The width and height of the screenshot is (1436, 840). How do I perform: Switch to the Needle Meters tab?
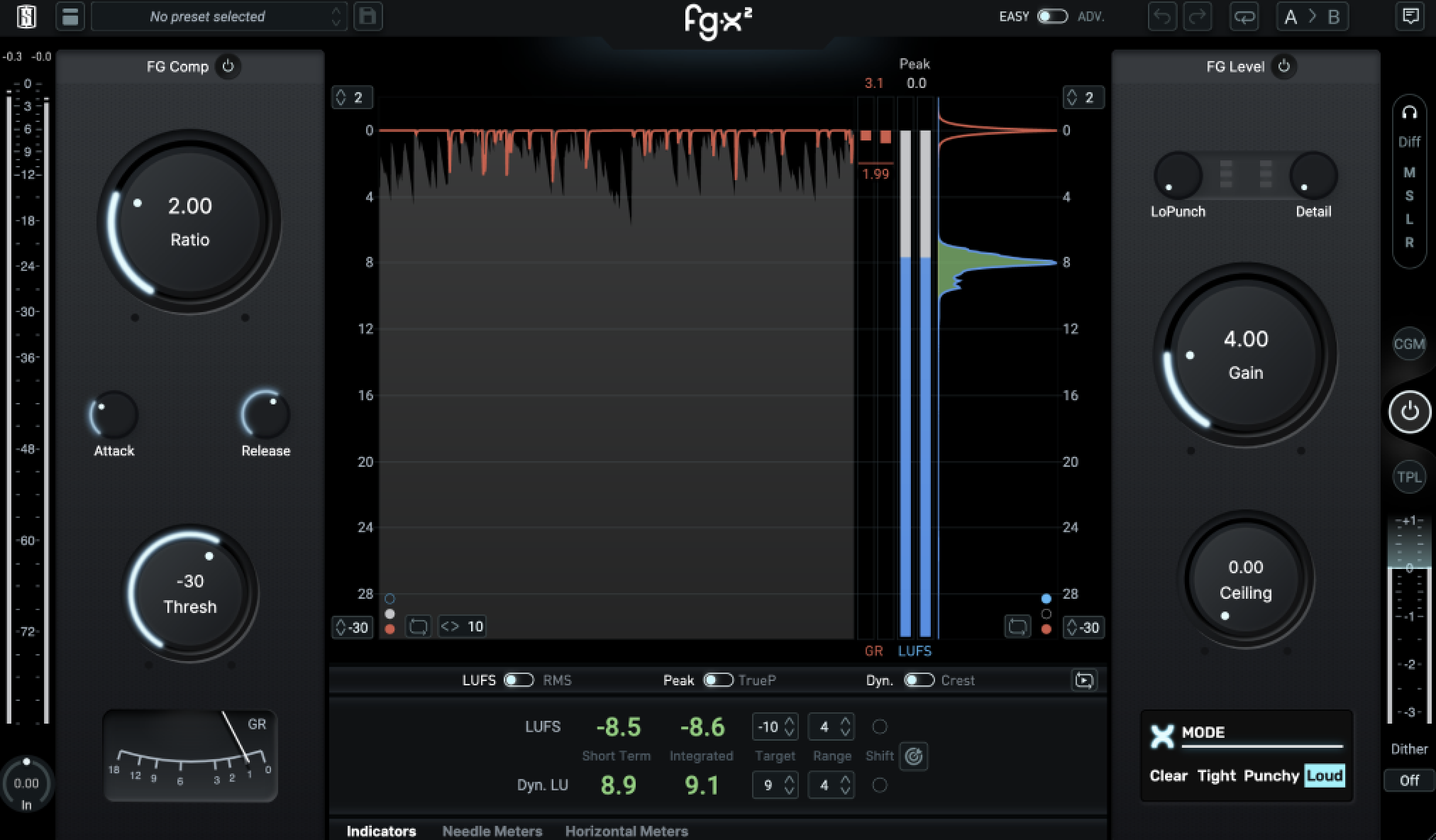point(492,831)
